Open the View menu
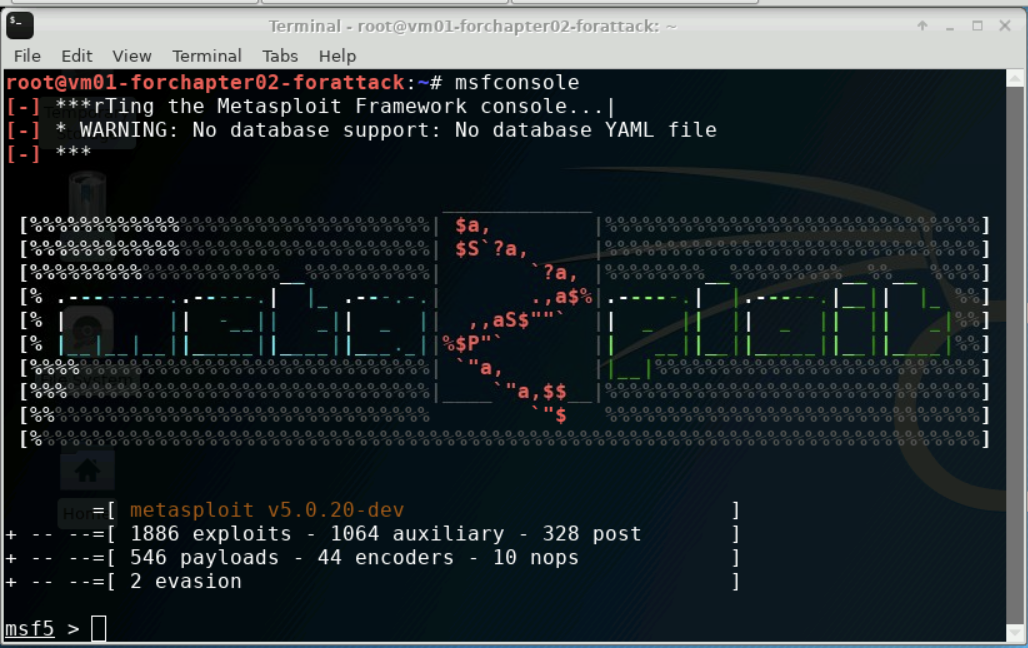The height and width of the screenshot is (648, 1028). (132, 56)
